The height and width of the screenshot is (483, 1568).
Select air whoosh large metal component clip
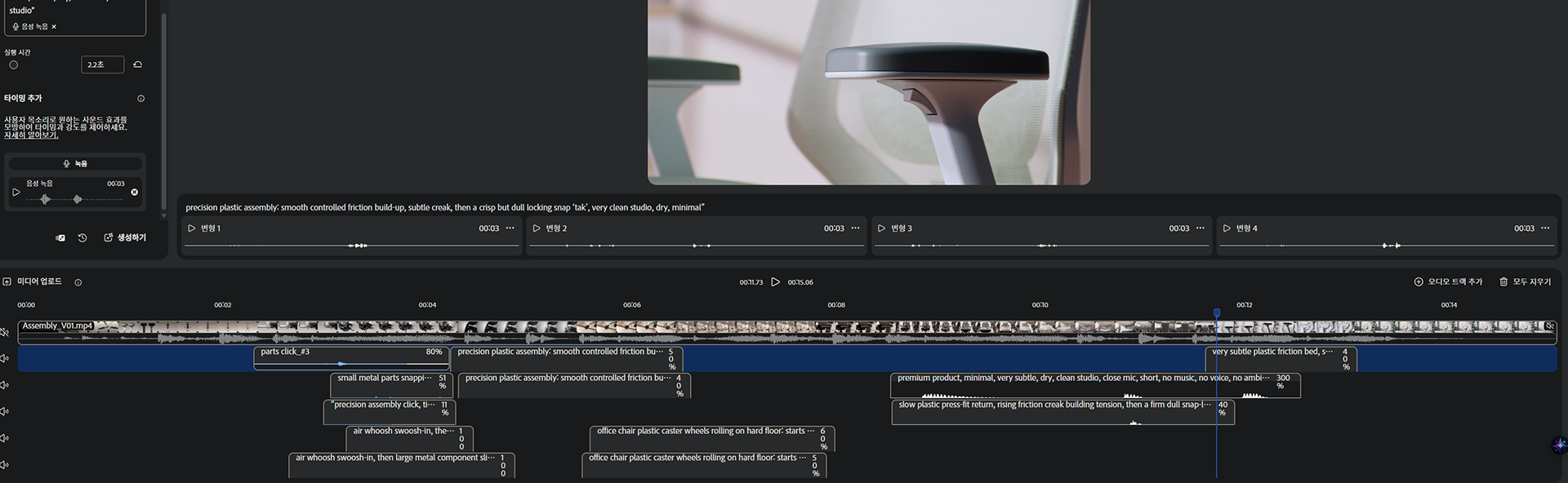coord(402,465)
